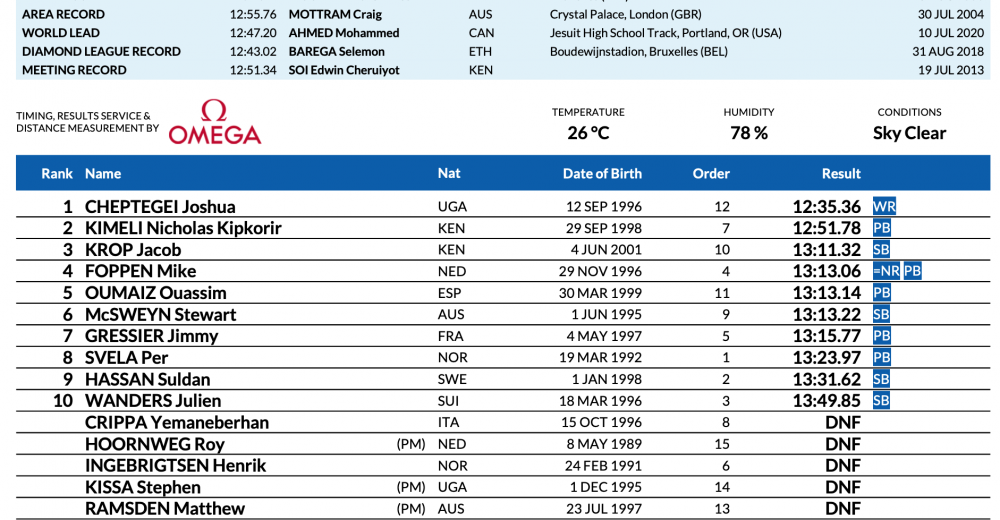Click the =NR badge in Foppen's row
The width and height of the screenshot is (1000, 520).
click(886, 271)
